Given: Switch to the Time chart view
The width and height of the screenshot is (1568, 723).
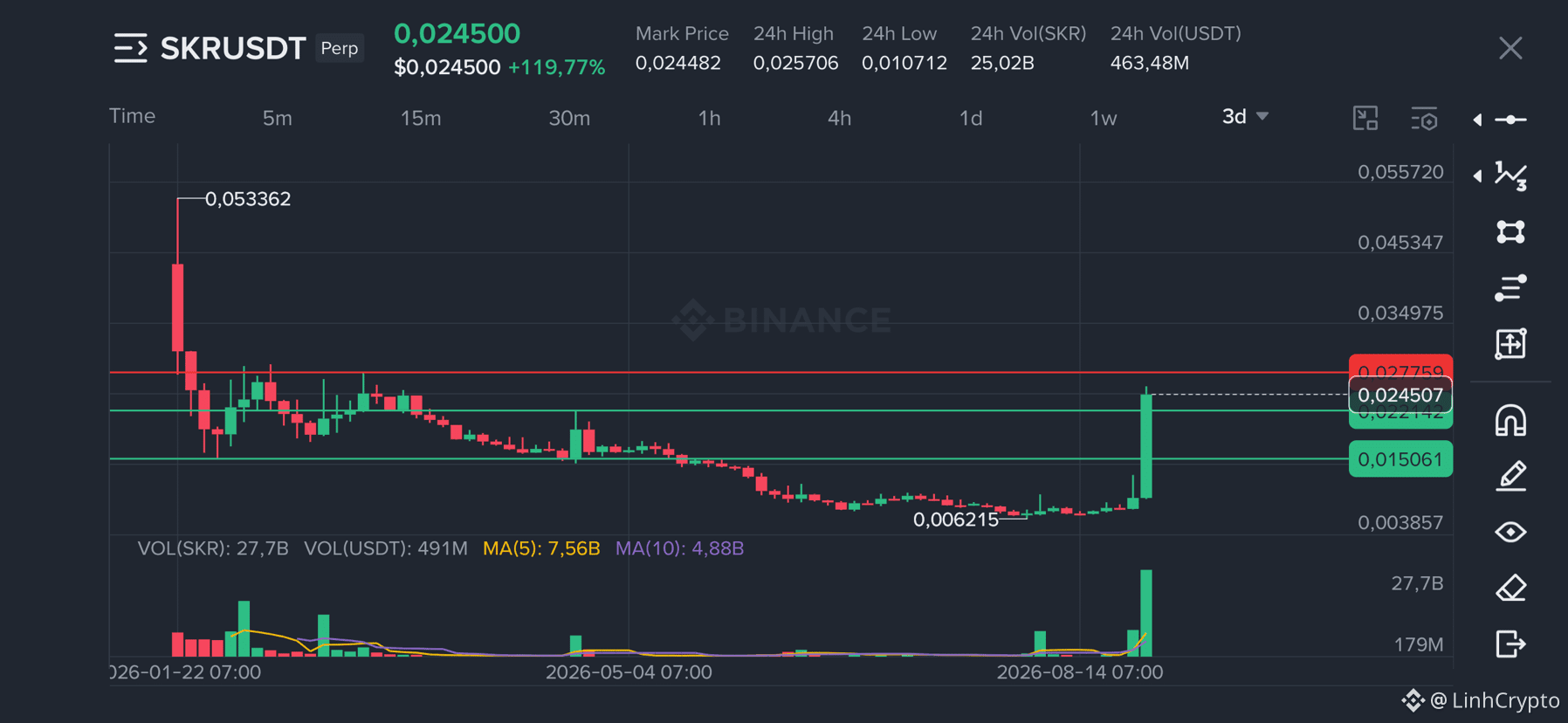Looking at the screenshot, I should (x=133, y=116).
